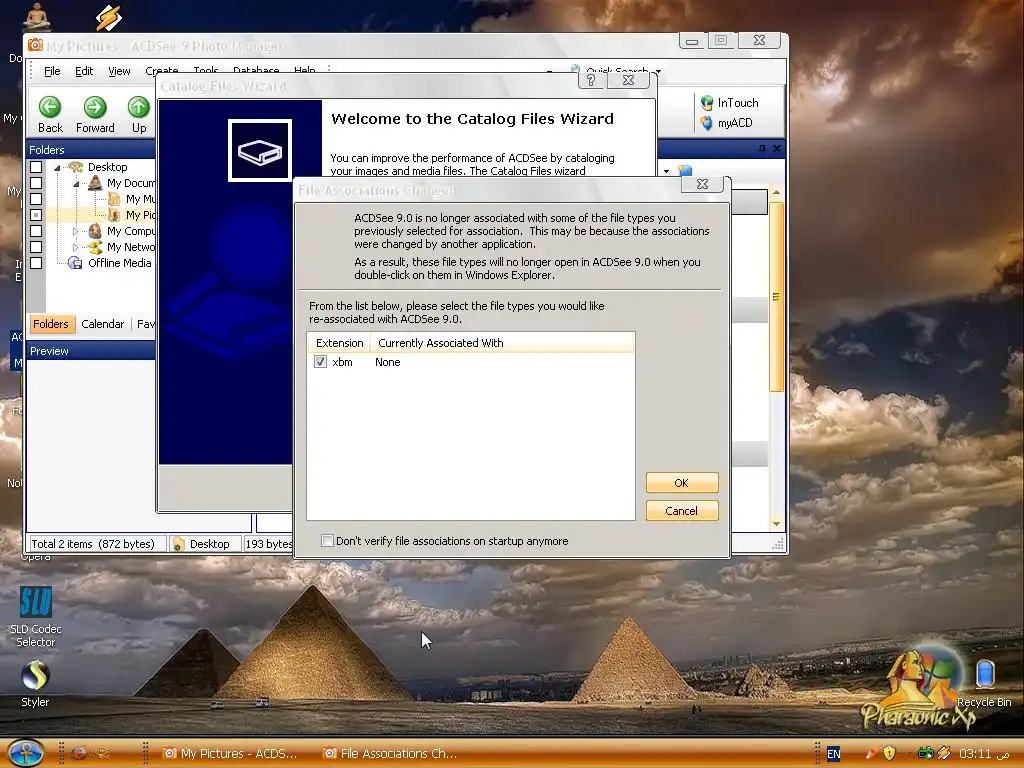
Task: Check the My Documents folder checkbox
Action: pos(36,183)
